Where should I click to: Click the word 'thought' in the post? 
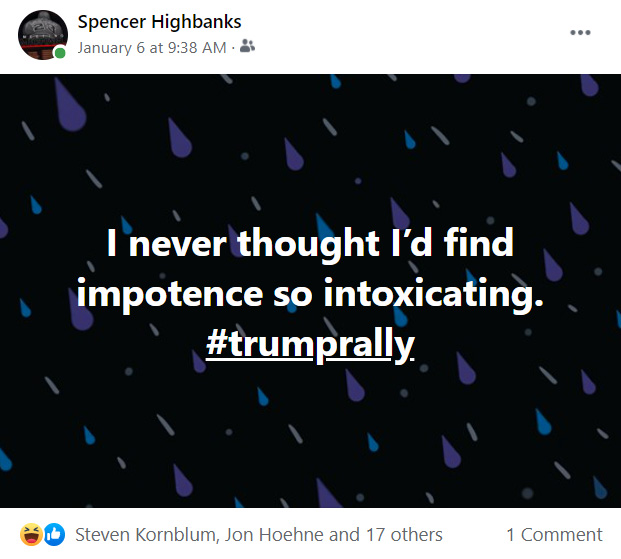coord(309,244)
